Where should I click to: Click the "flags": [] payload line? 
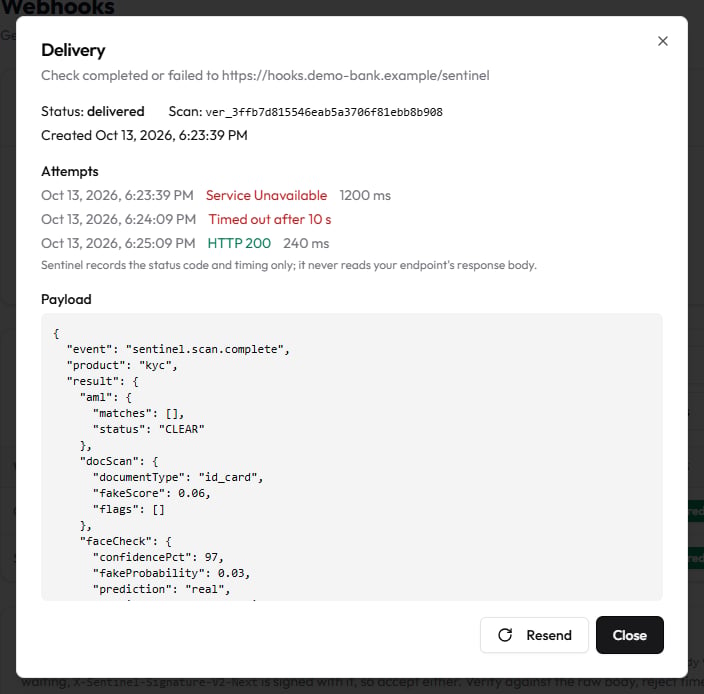(x=129, y=510)
